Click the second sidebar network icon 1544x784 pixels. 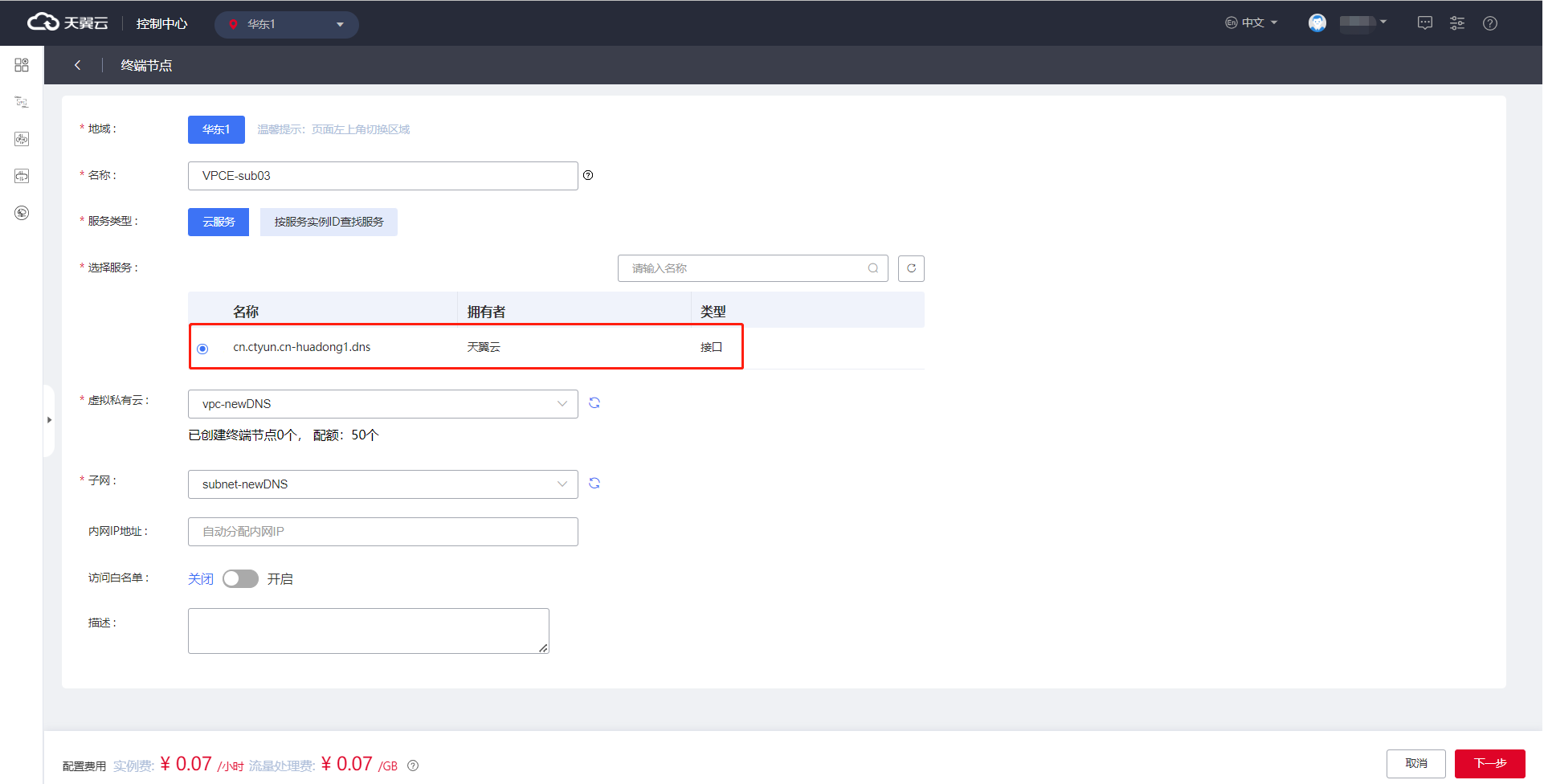[22, 102]
